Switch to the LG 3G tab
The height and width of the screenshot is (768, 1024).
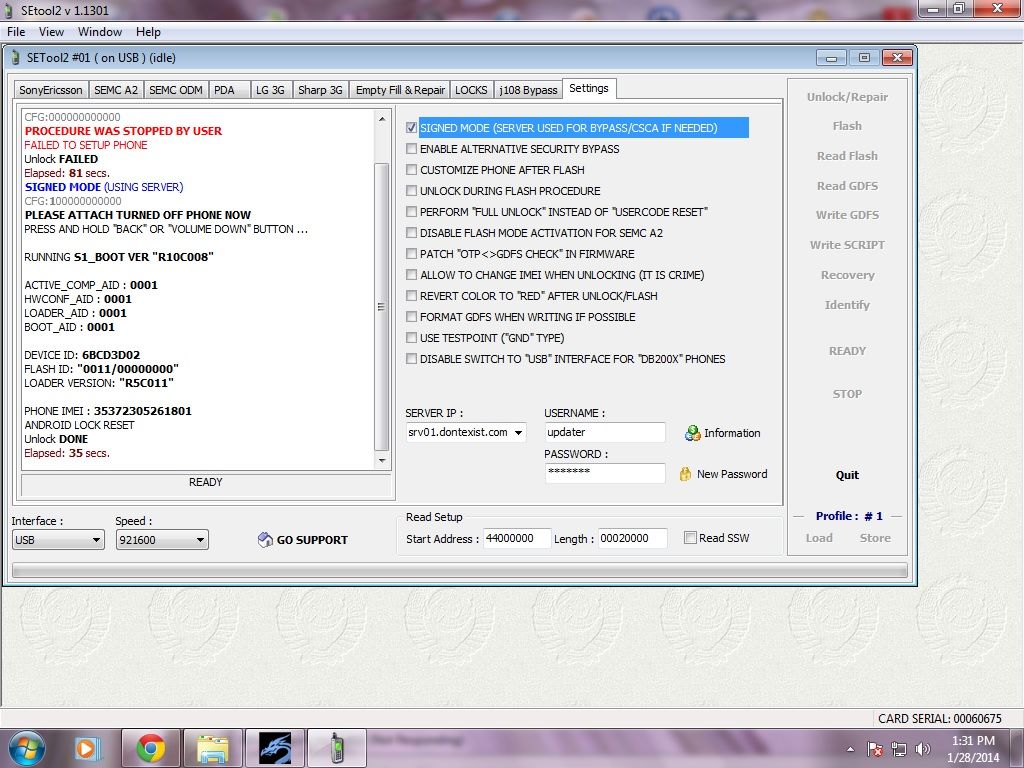[270, 90]
